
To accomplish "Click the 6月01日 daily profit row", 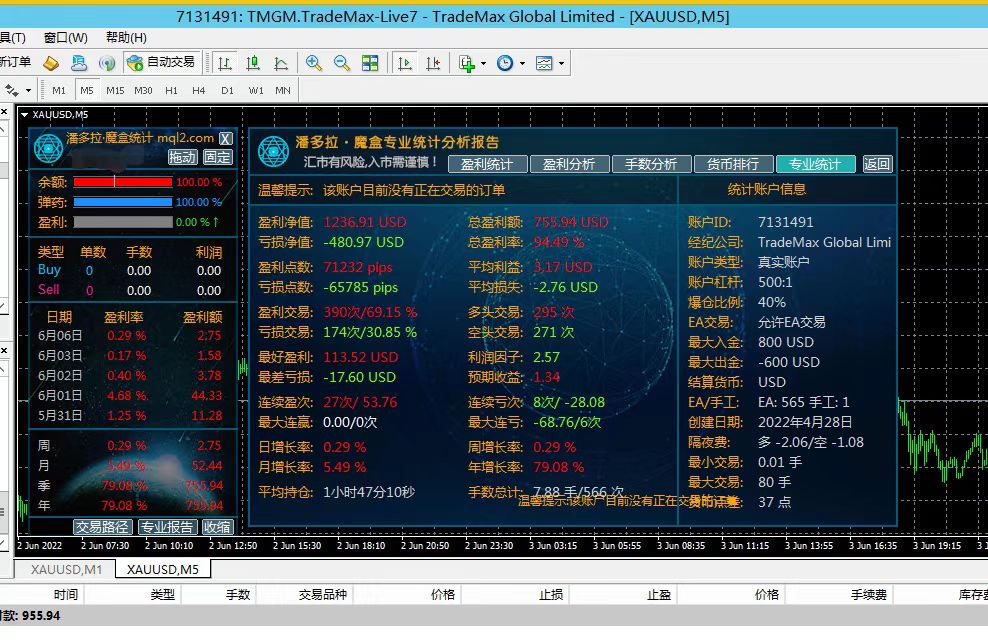I will [130, 396].
